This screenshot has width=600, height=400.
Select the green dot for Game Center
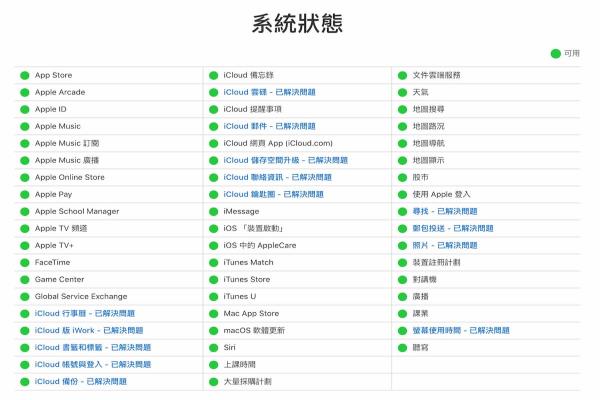tap(25, 280)
